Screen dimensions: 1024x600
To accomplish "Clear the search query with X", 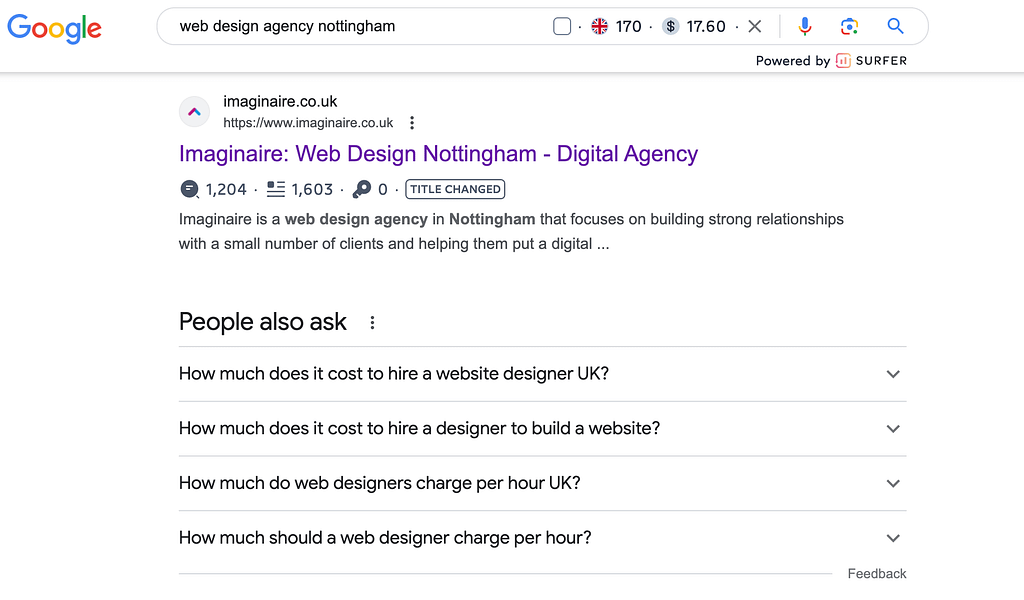I will click(x=754, y=26).
